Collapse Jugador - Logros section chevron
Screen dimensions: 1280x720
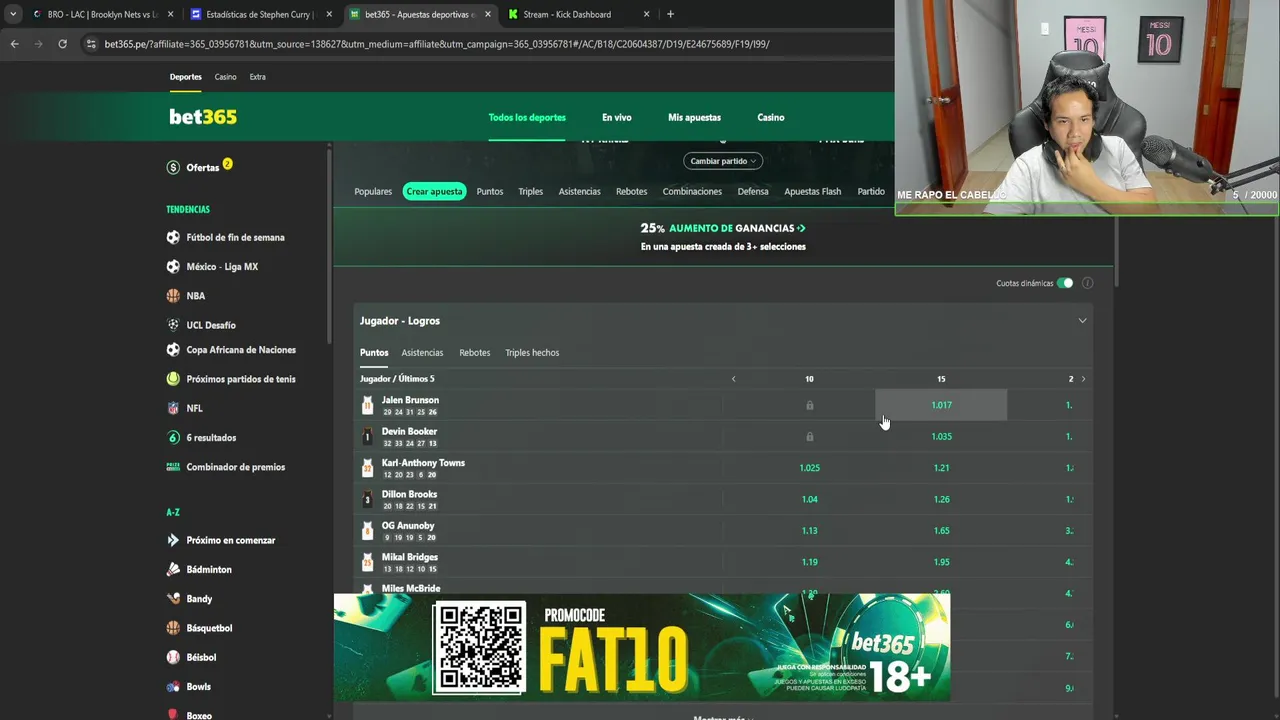[x=1082, y=321]
